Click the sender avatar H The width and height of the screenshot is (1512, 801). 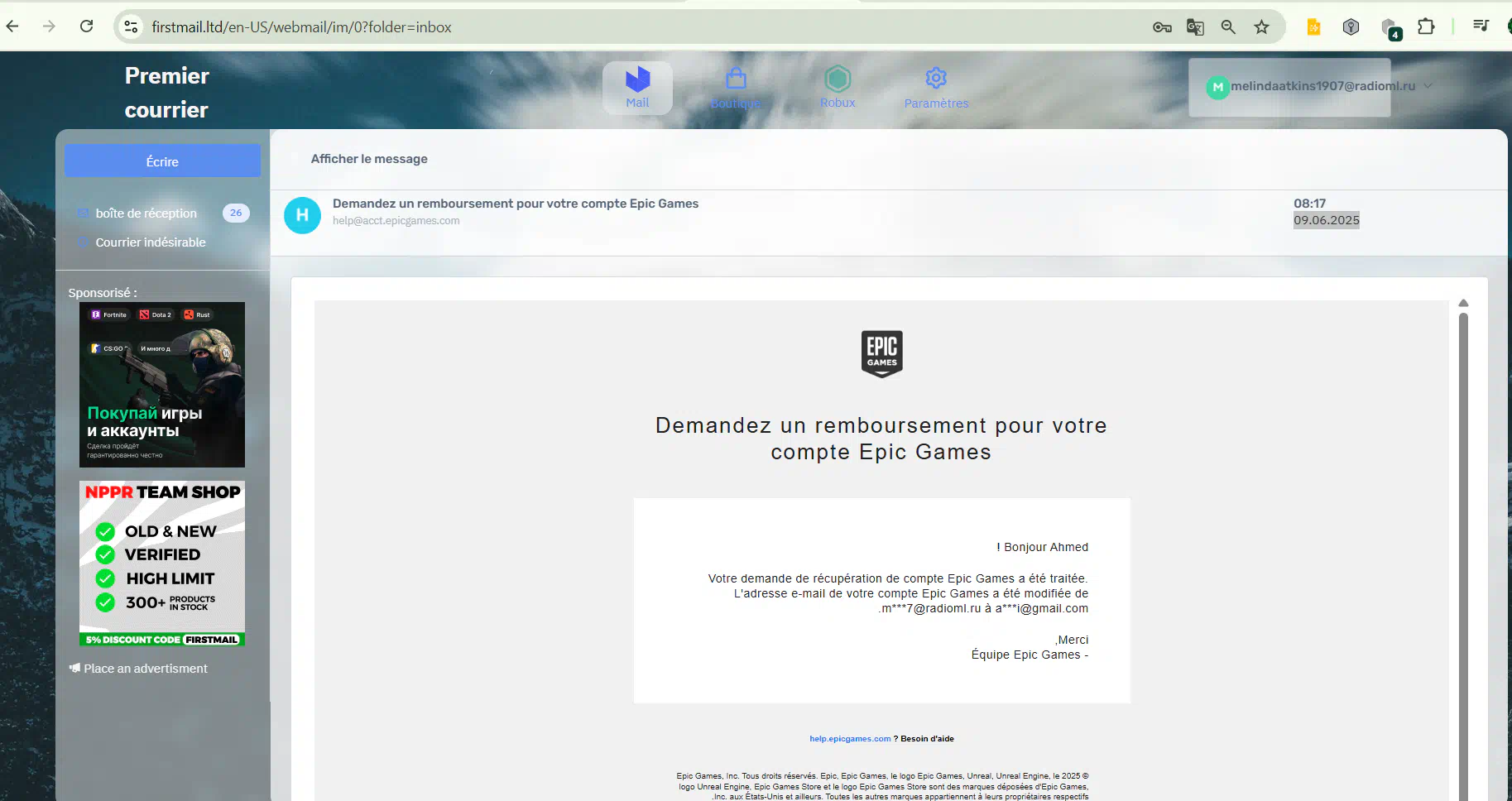tap(302, 215)
